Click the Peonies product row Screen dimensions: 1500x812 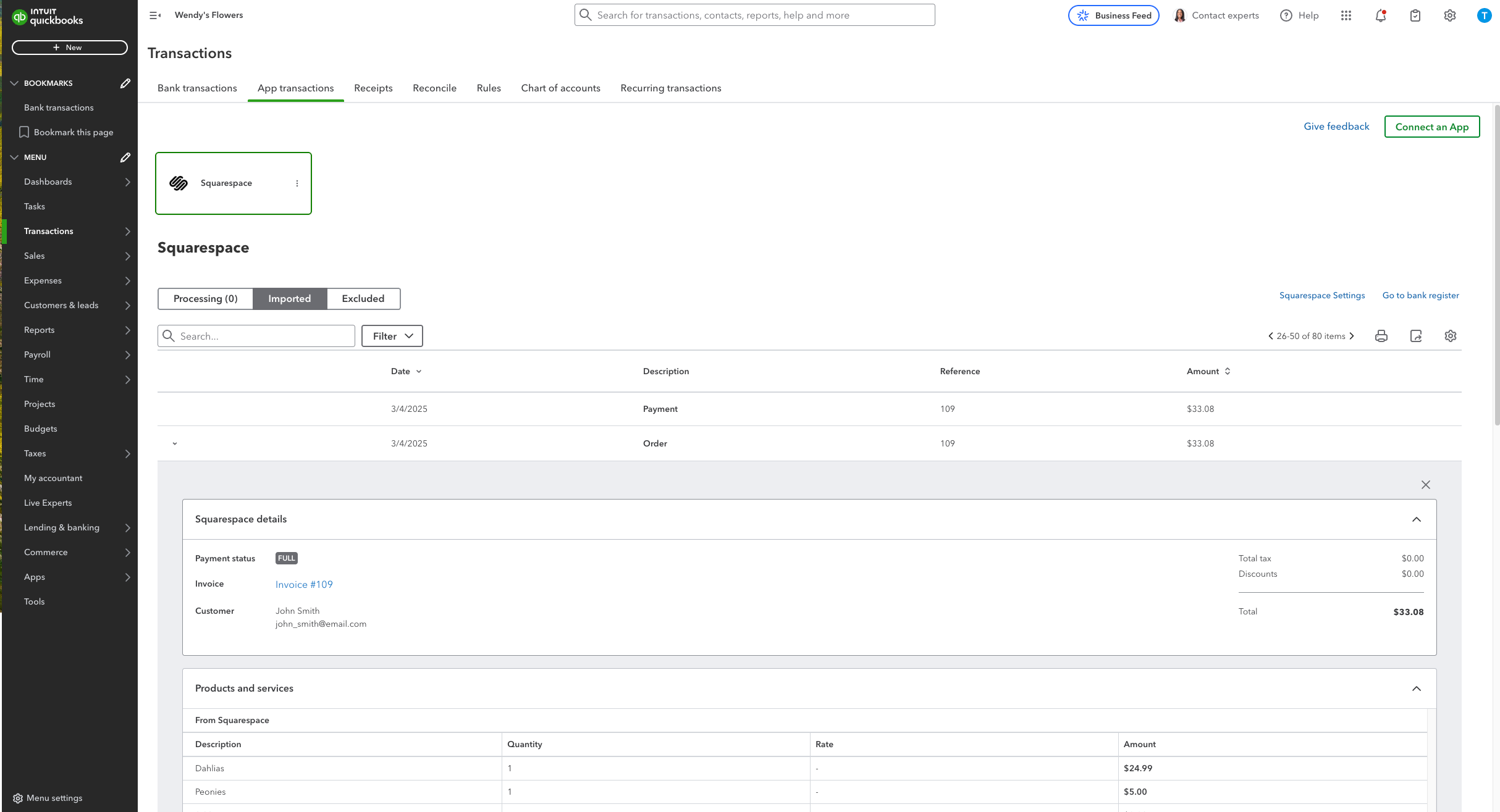point(805,792)
